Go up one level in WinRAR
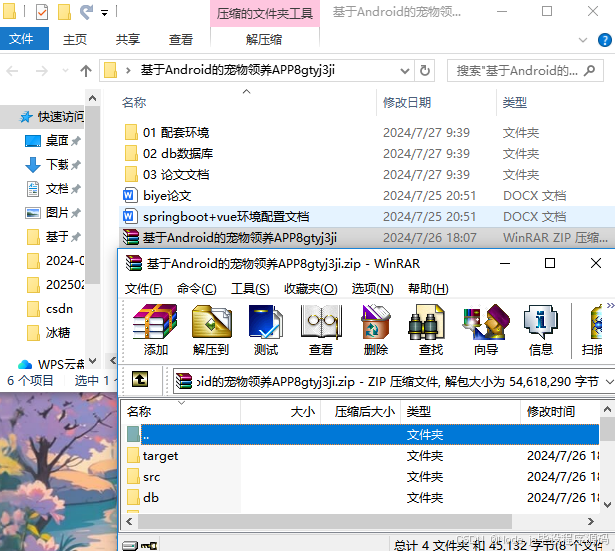615x551 pixels. tap(140, 379)
